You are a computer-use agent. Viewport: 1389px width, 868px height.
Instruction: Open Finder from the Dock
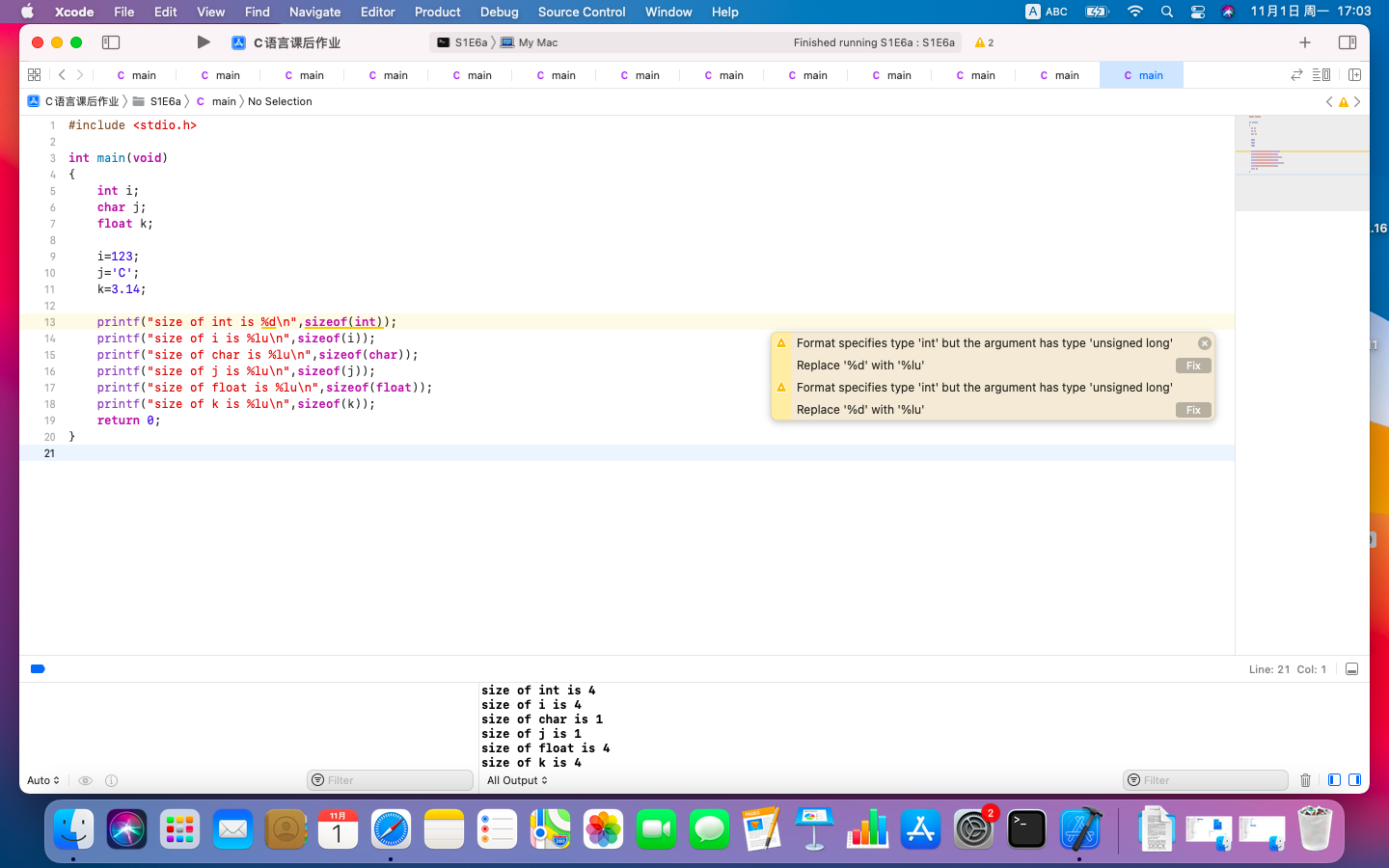pyautogui.click(x=73, y=829)
